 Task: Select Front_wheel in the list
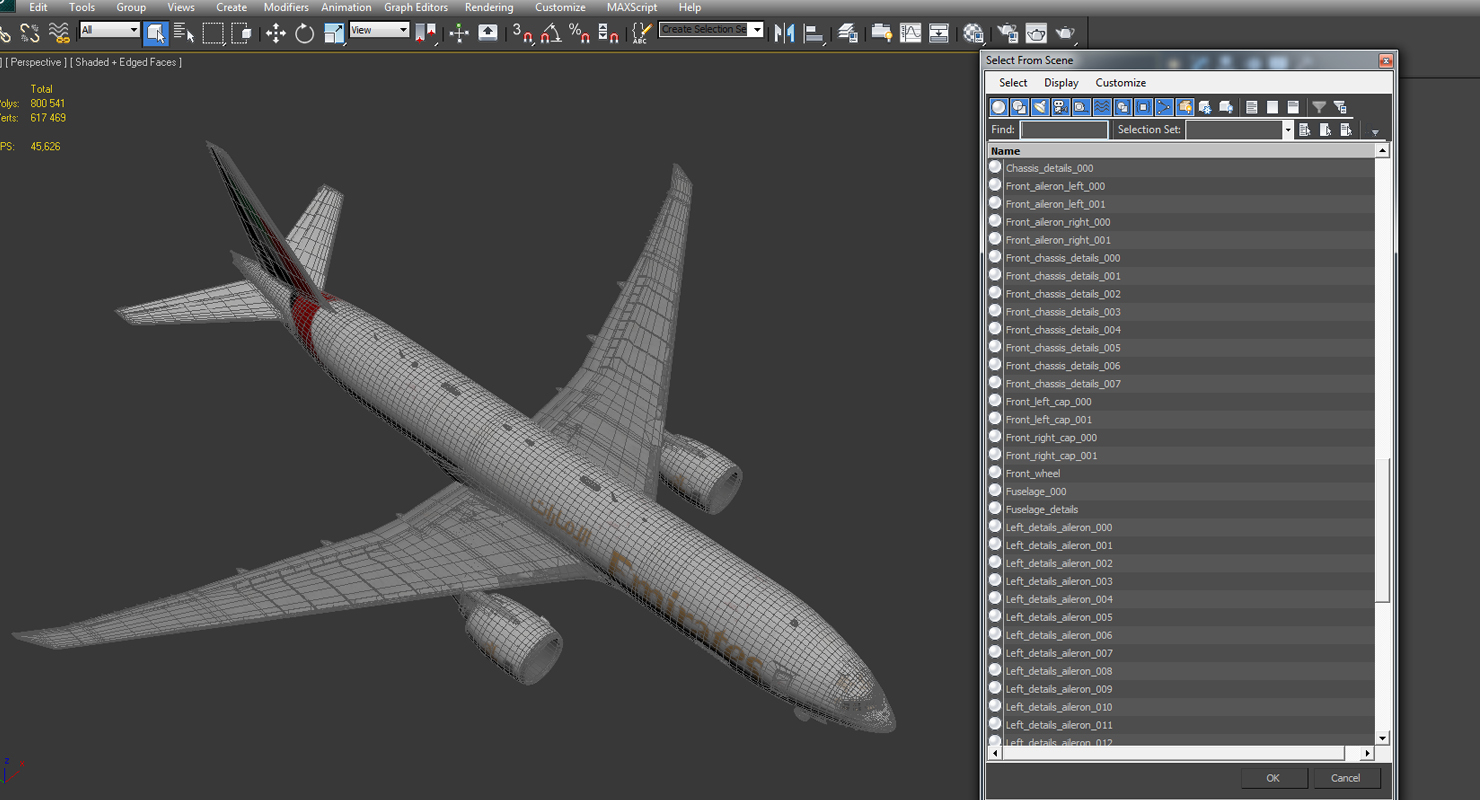click(1033, 474)
